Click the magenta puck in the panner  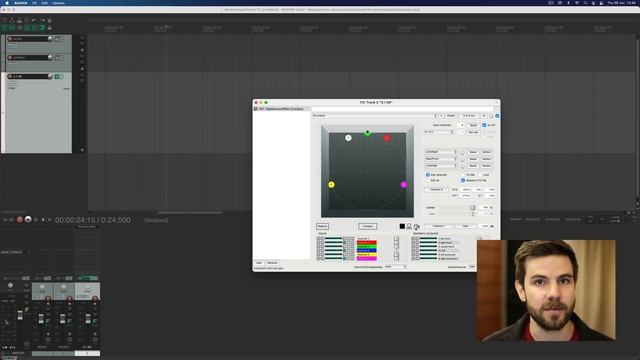click(x=404, y=184)
